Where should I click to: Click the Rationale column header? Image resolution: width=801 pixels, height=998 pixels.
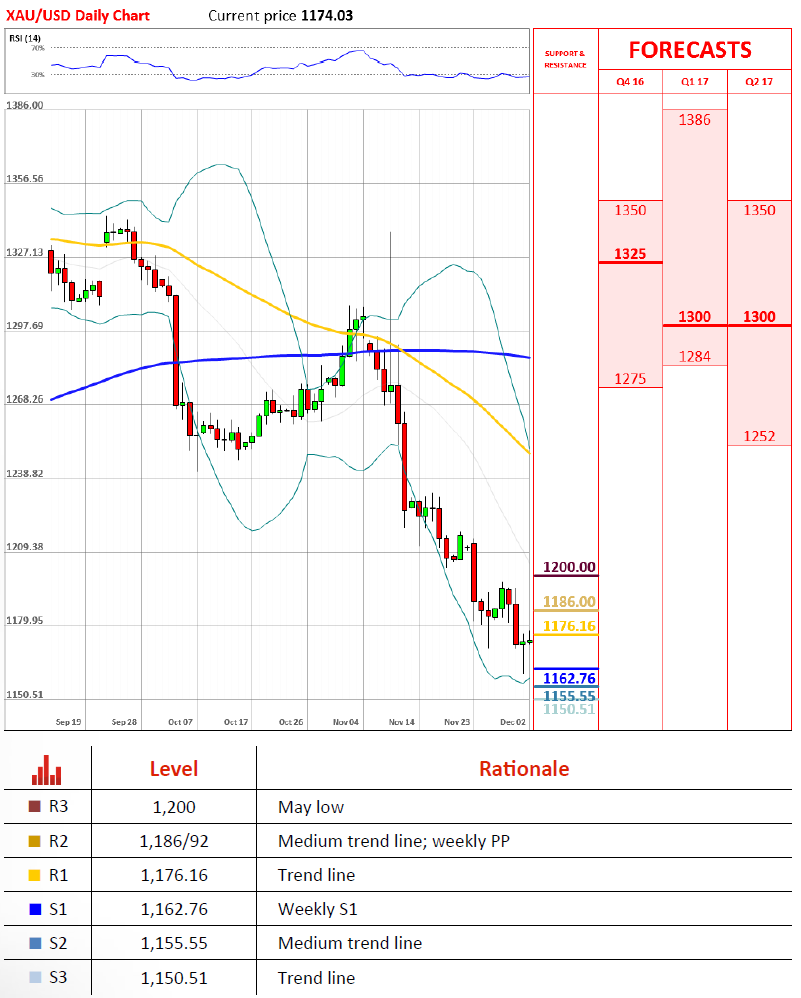click(x=524, y=769)
